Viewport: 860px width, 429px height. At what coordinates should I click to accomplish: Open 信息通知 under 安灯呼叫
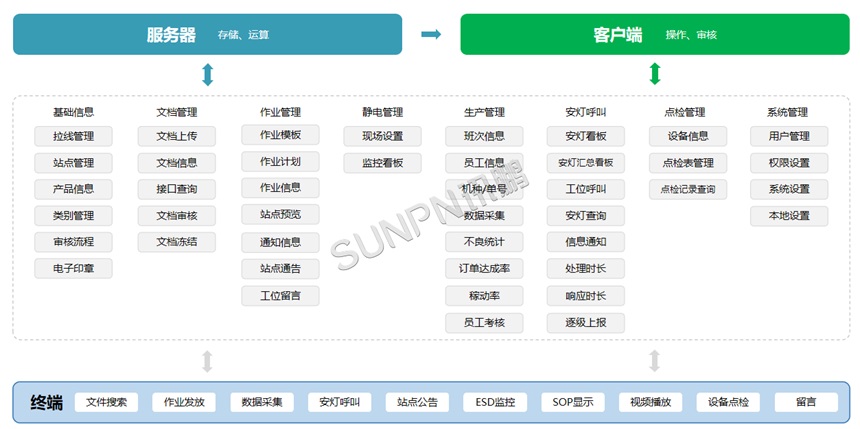586,242
